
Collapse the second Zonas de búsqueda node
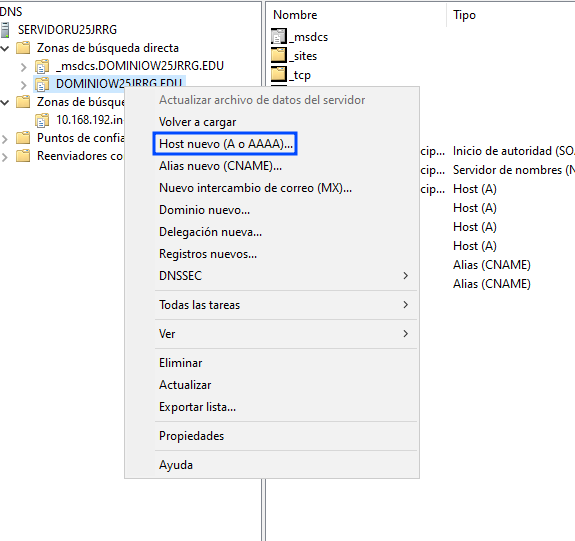[x=5, y=102]
